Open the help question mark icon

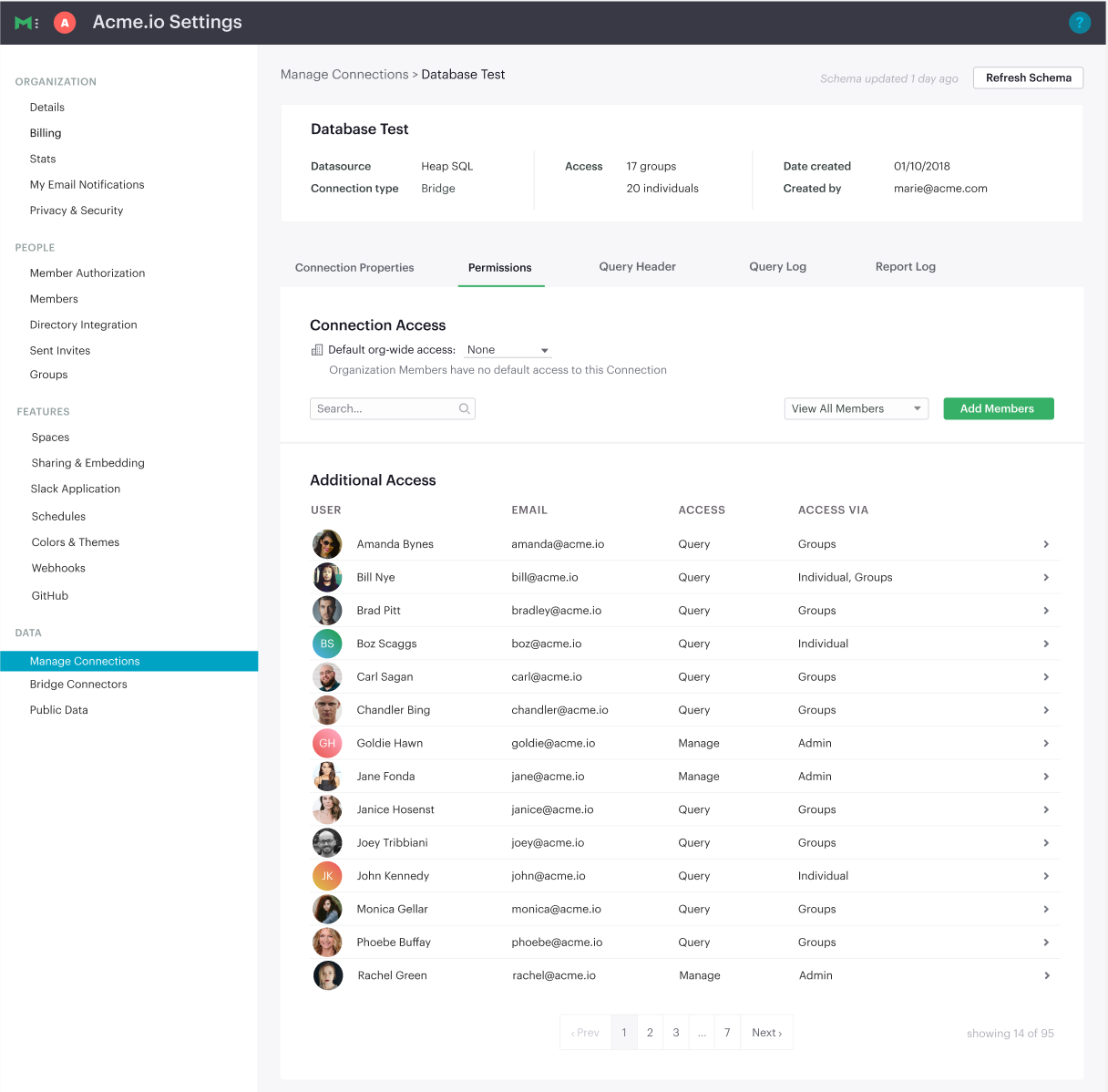tap(1079, 23)
